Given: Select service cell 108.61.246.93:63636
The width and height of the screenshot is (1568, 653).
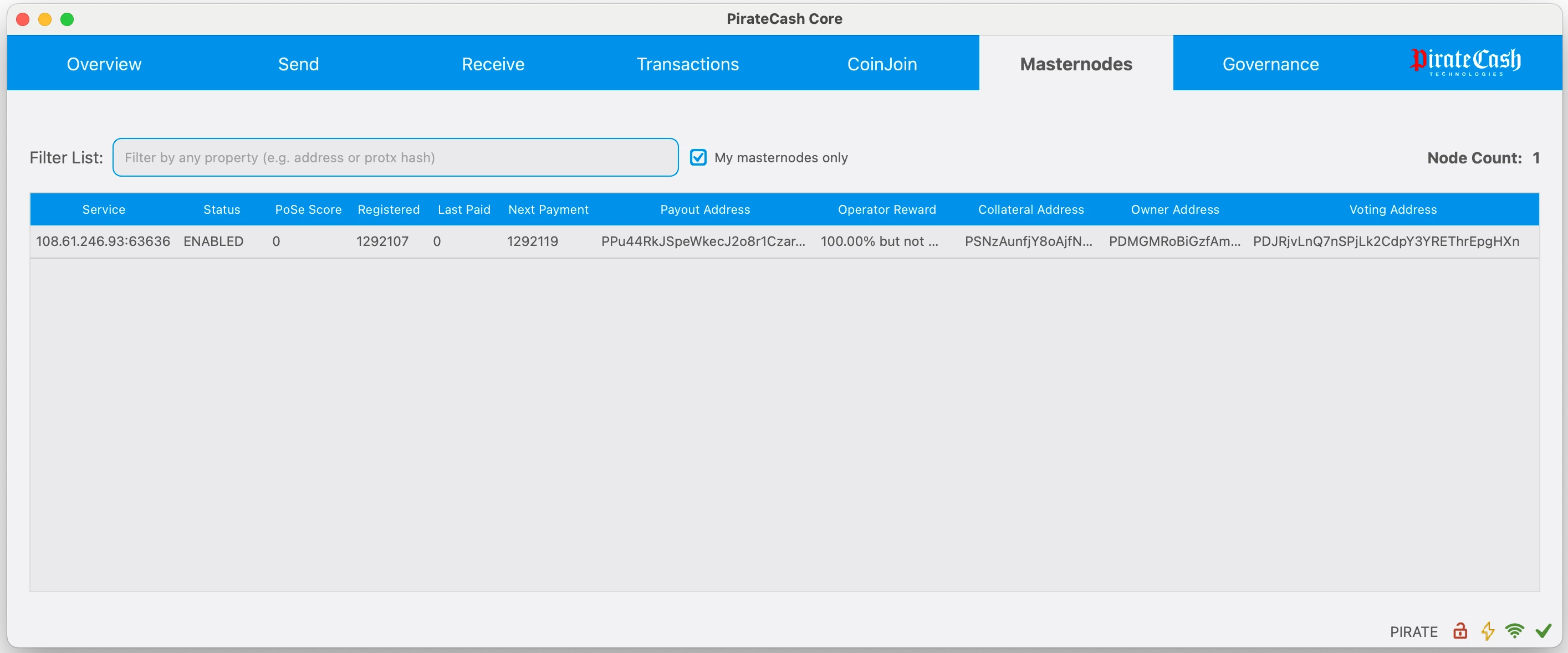Looking at the screenshot, I should pyautogui.click(x=103, y=241).
